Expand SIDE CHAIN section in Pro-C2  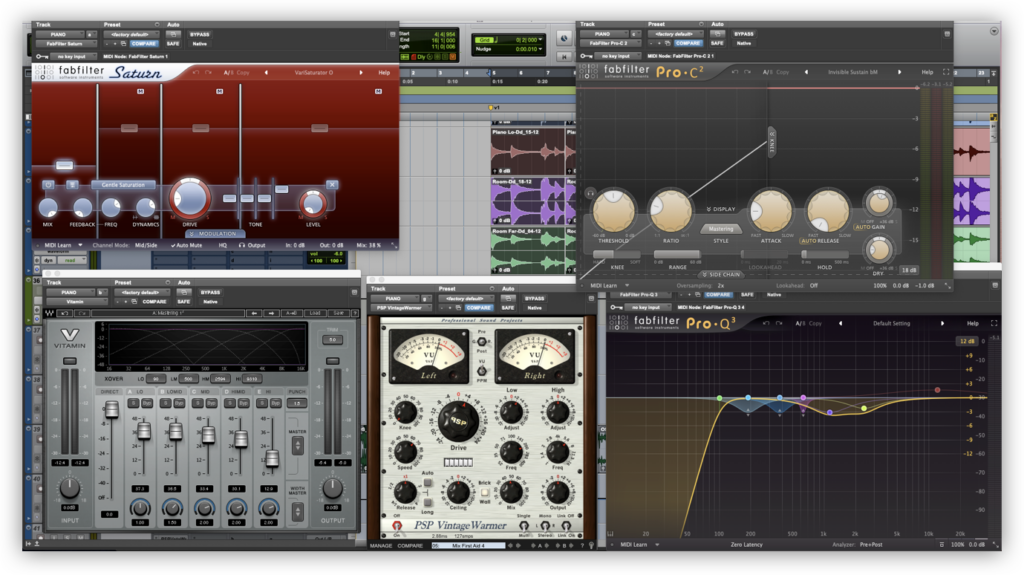point(721,274)
